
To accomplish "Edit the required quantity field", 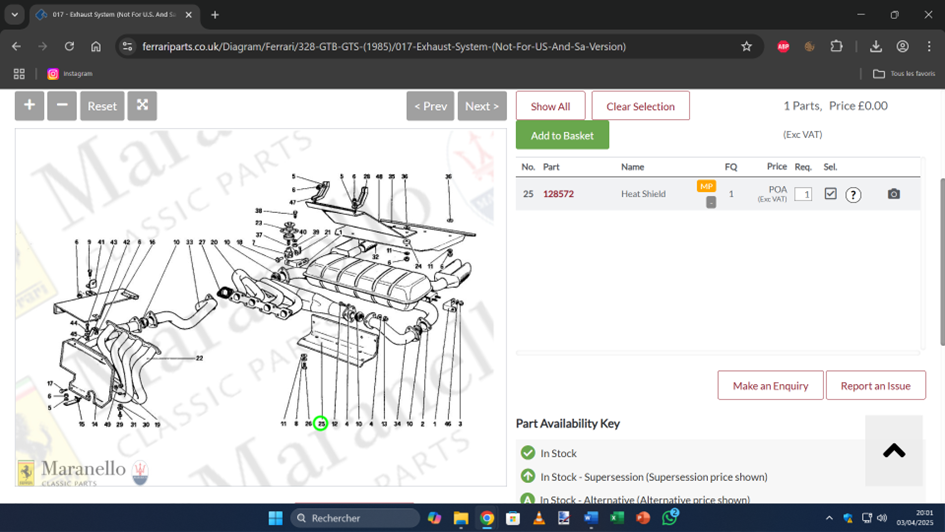I will [x=803, y=194].
